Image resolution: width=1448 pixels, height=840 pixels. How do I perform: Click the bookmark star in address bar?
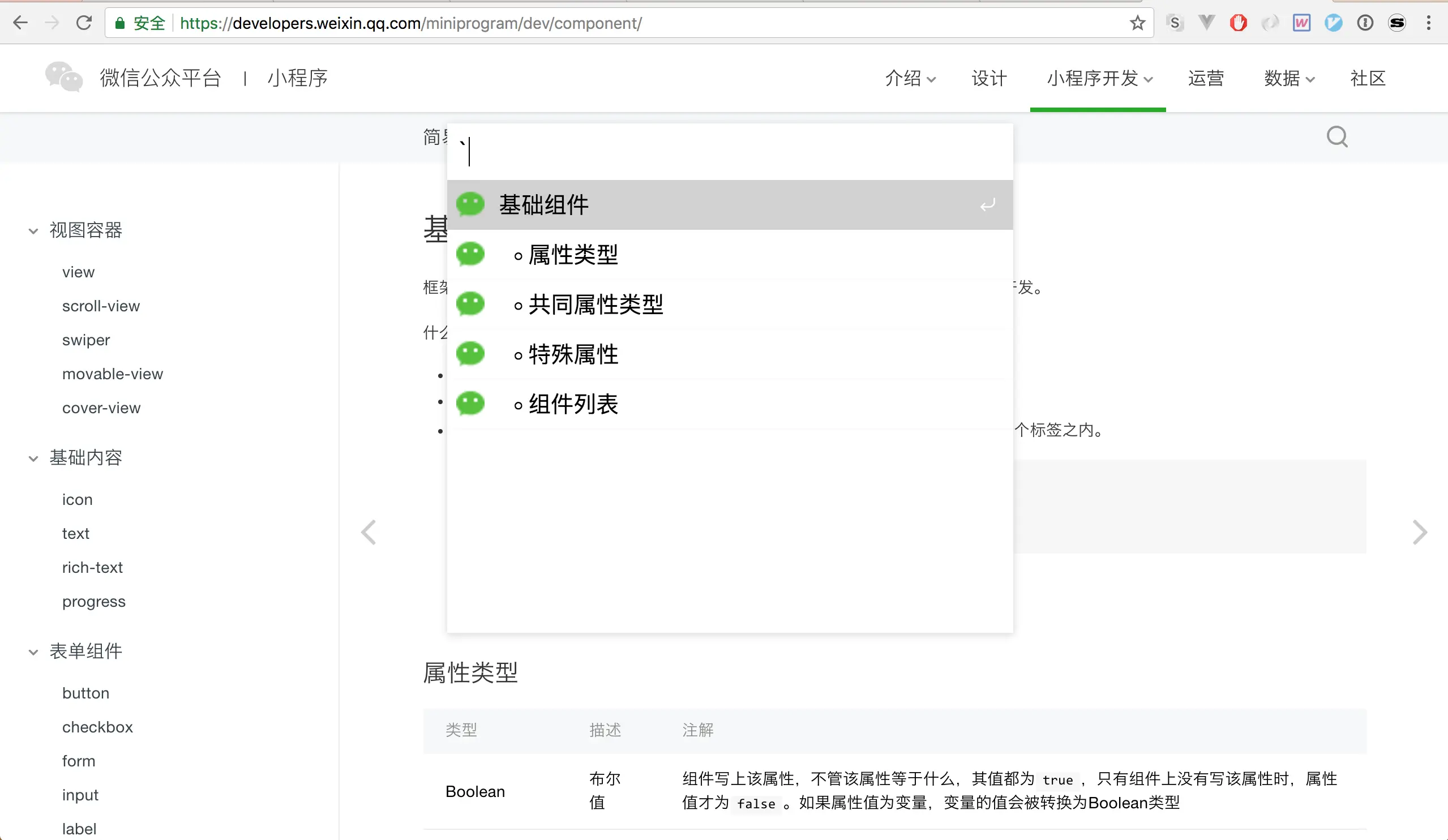click(x=1137, y=23)
